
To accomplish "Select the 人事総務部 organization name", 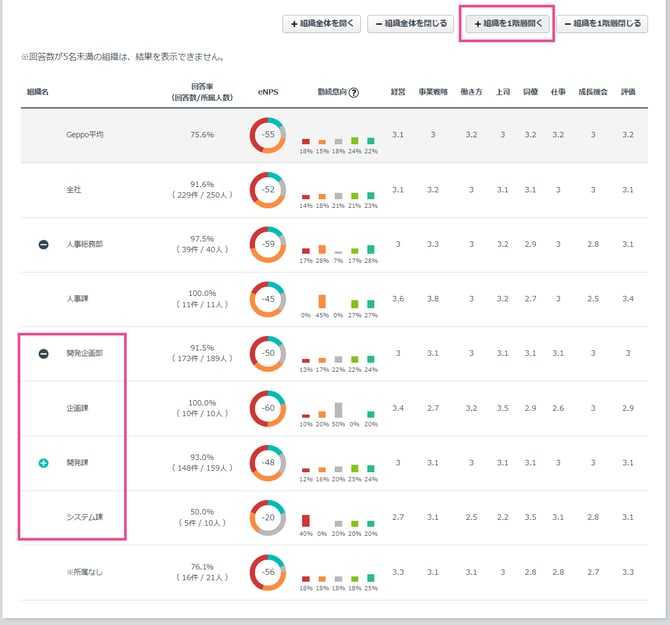I will click(85, 244).
